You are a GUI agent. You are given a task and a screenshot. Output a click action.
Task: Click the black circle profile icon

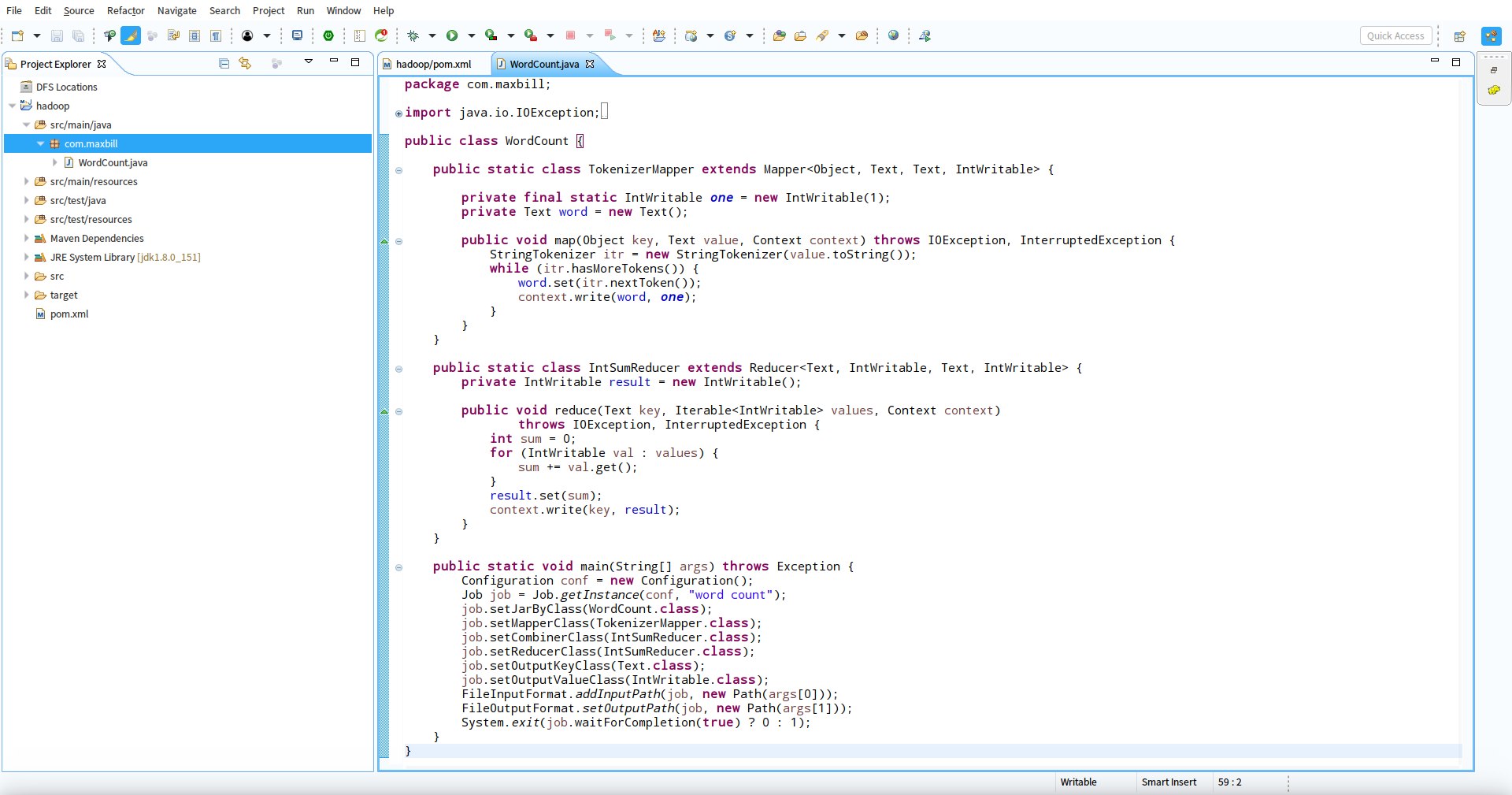tap(247, 35)
